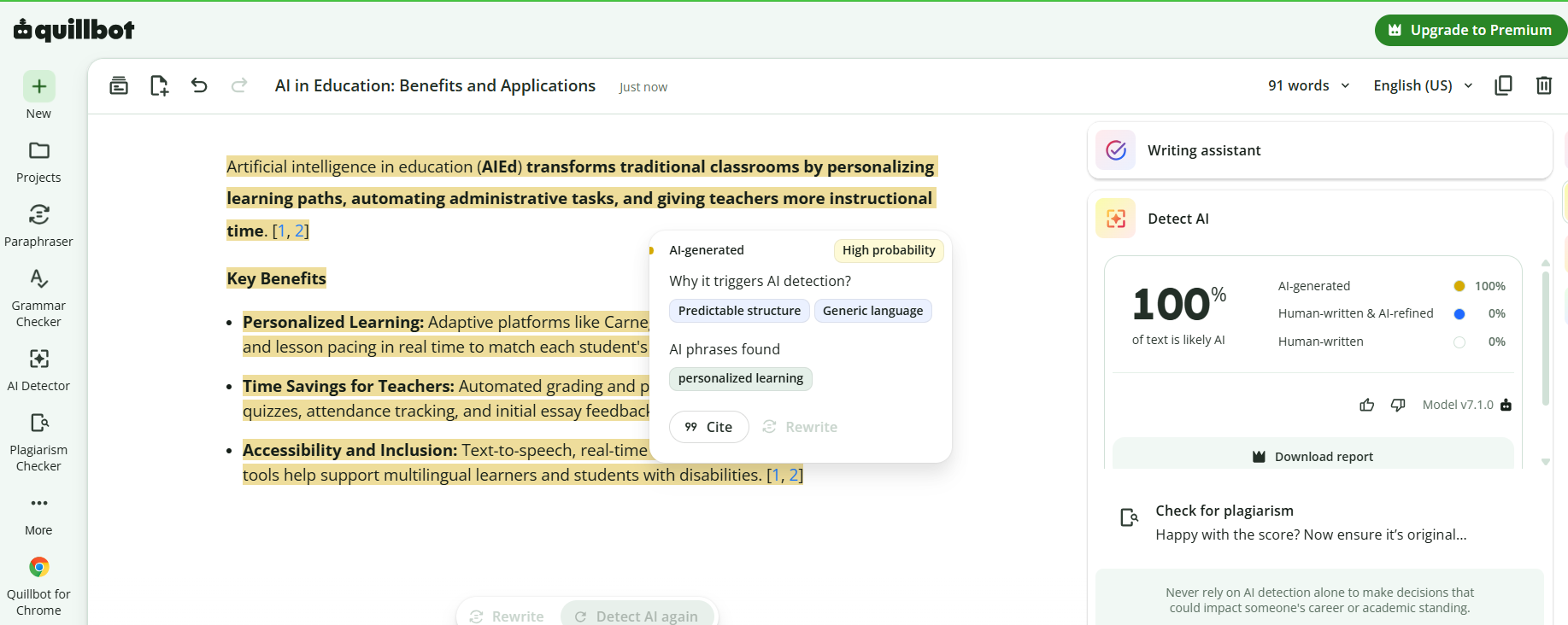Open the AI Detector tool
Viewport: 1568px width, 625px height.
pyautogui.click(x=38, y=370)
